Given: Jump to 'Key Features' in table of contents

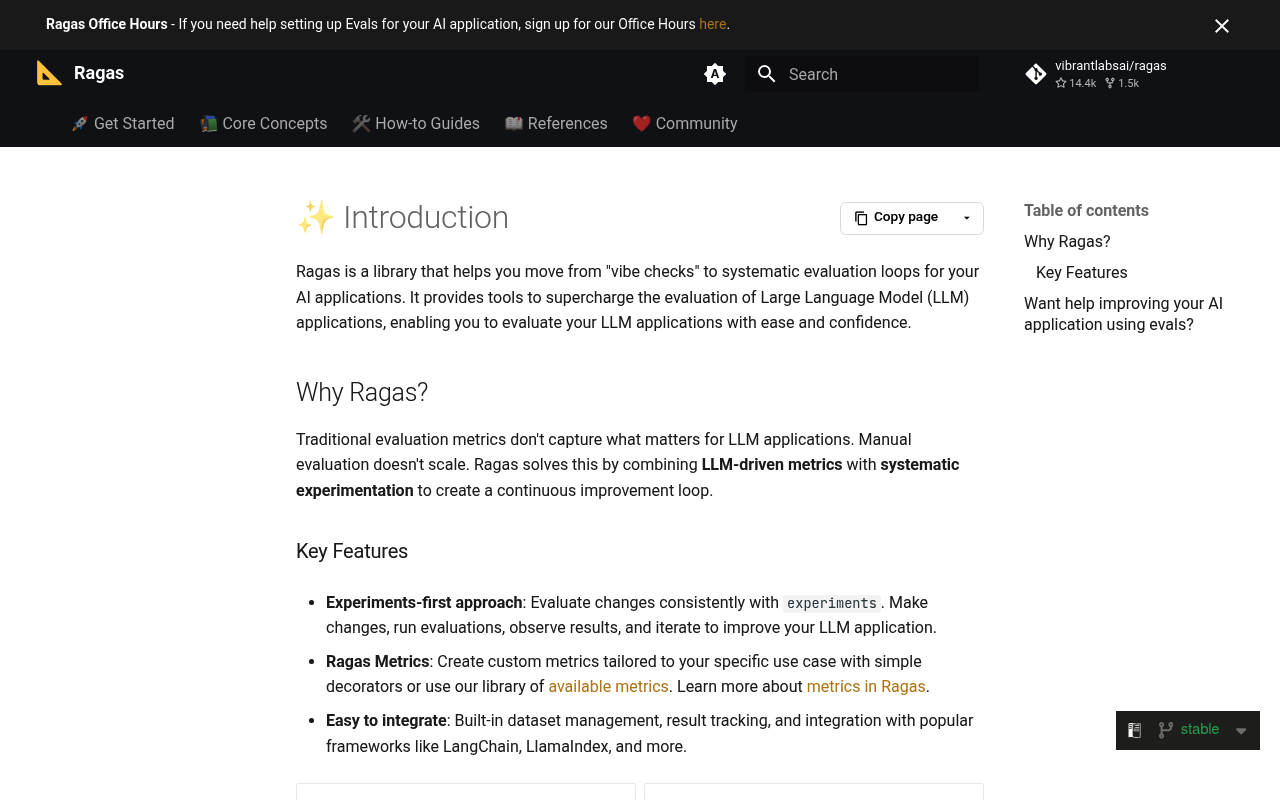Looking at the screenshot, I should 1081,272.
